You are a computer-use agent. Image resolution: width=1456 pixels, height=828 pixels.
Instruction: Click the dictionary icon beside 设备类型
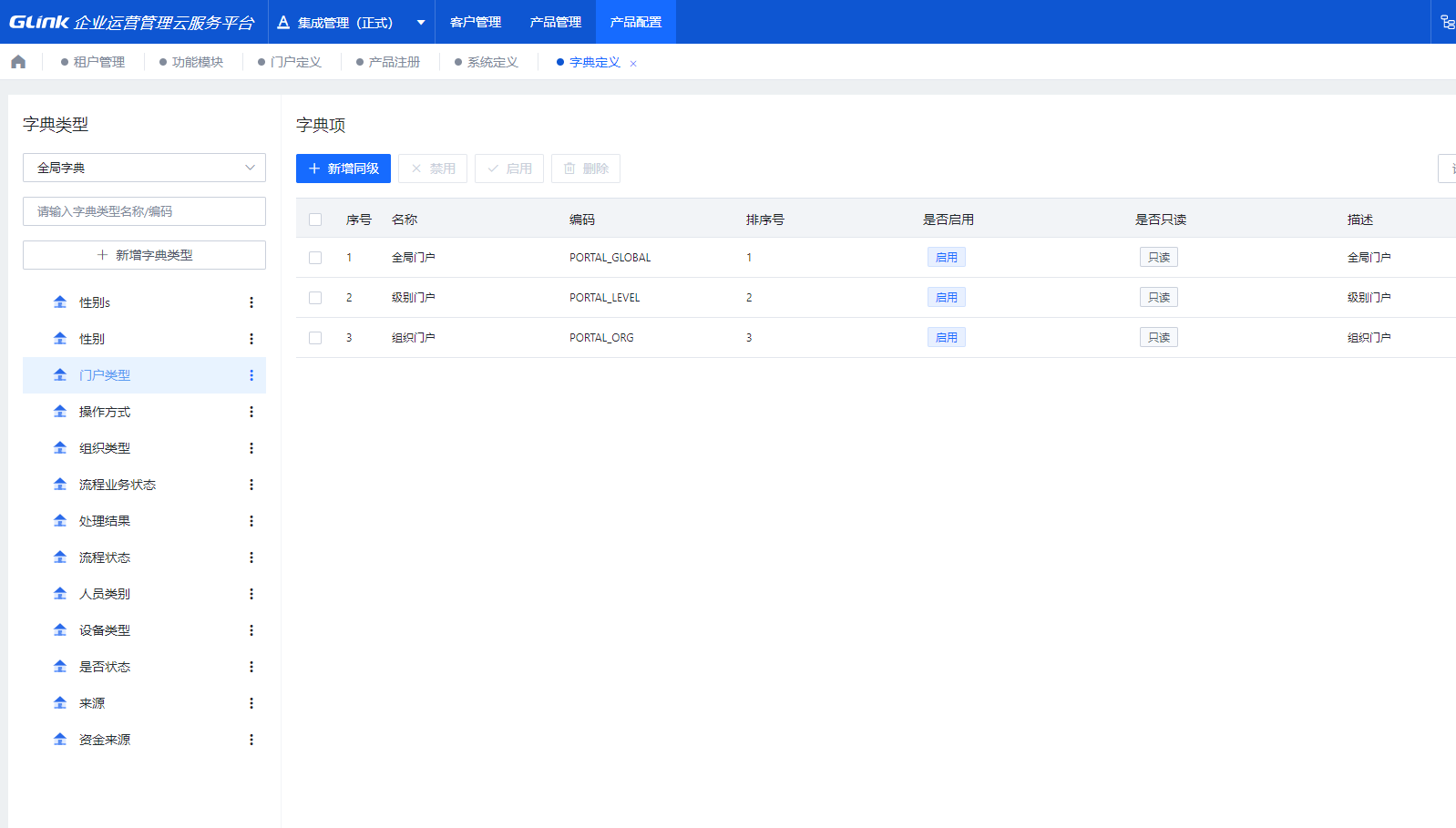tap(60, 630)
